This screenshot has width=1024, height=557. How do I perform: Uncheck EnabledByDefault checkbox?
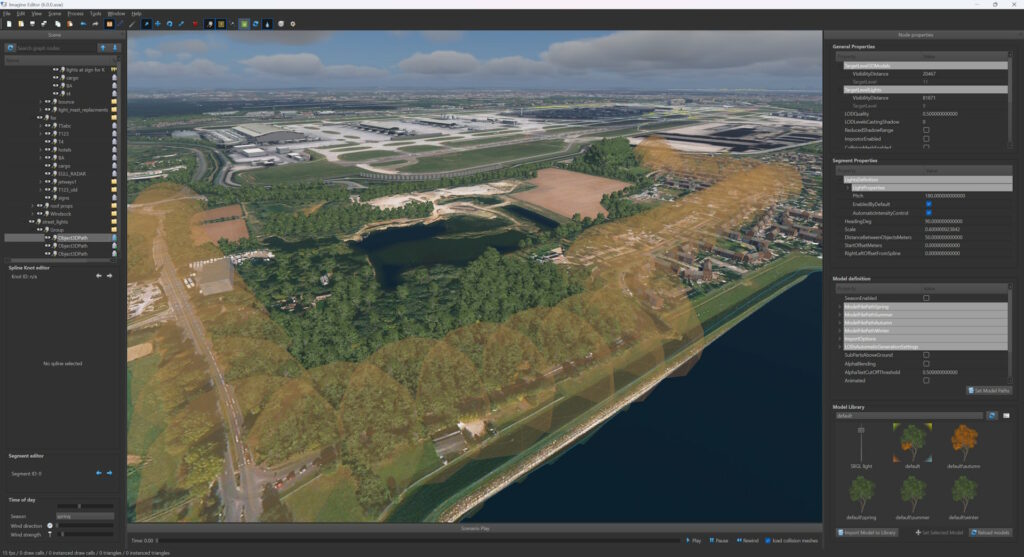coord(928,204)
